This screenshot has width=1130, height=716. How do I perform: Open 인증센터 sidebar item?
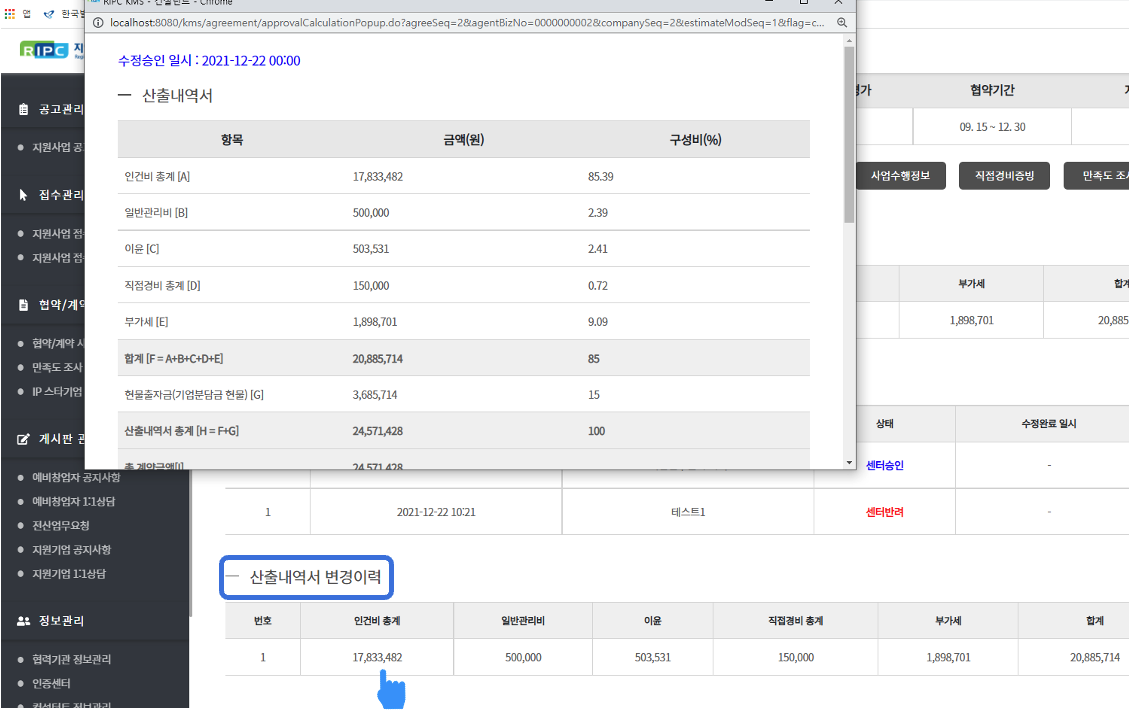[52, 684]
